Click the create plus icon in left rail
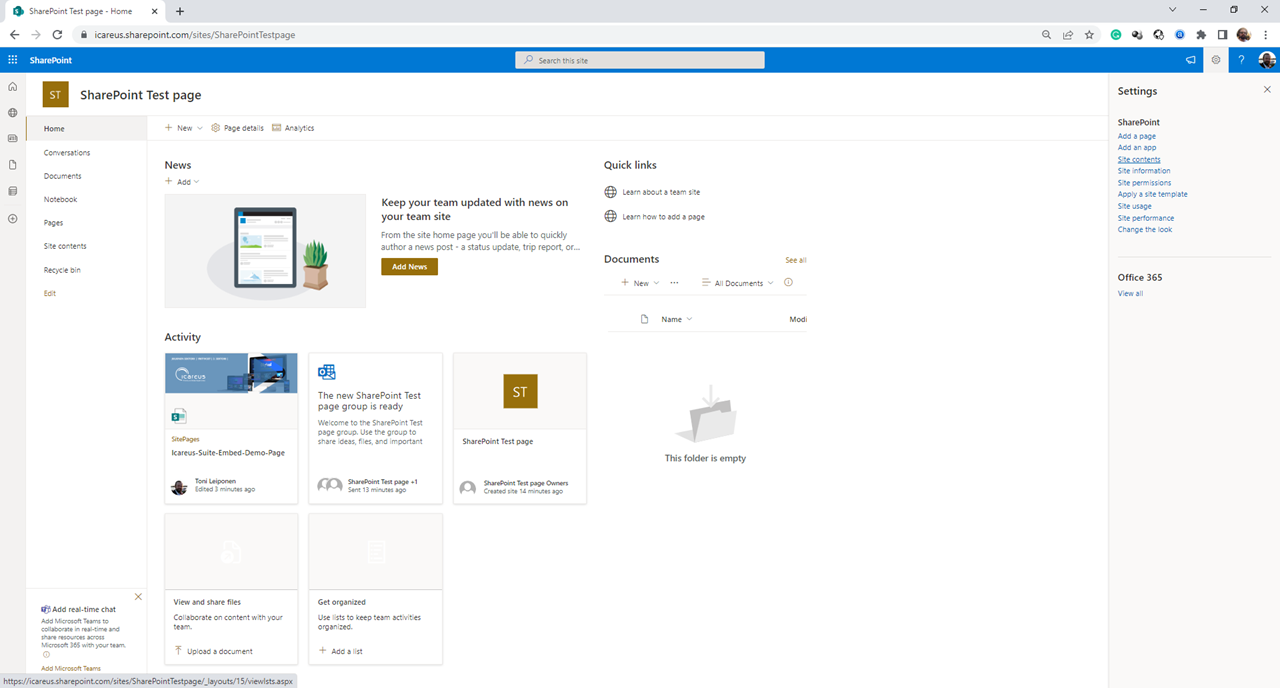 point(13,218)
